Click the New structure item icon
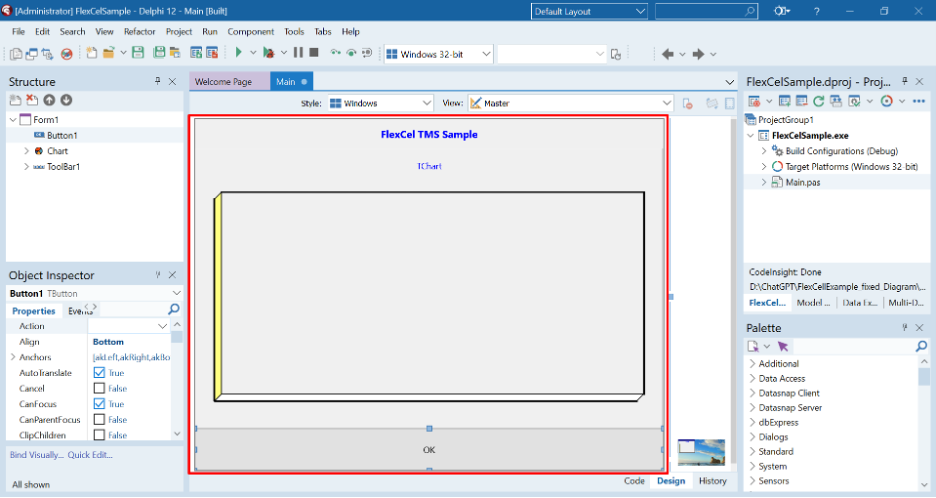The height and width of the screenshot is (498, 936). (15, 100)
